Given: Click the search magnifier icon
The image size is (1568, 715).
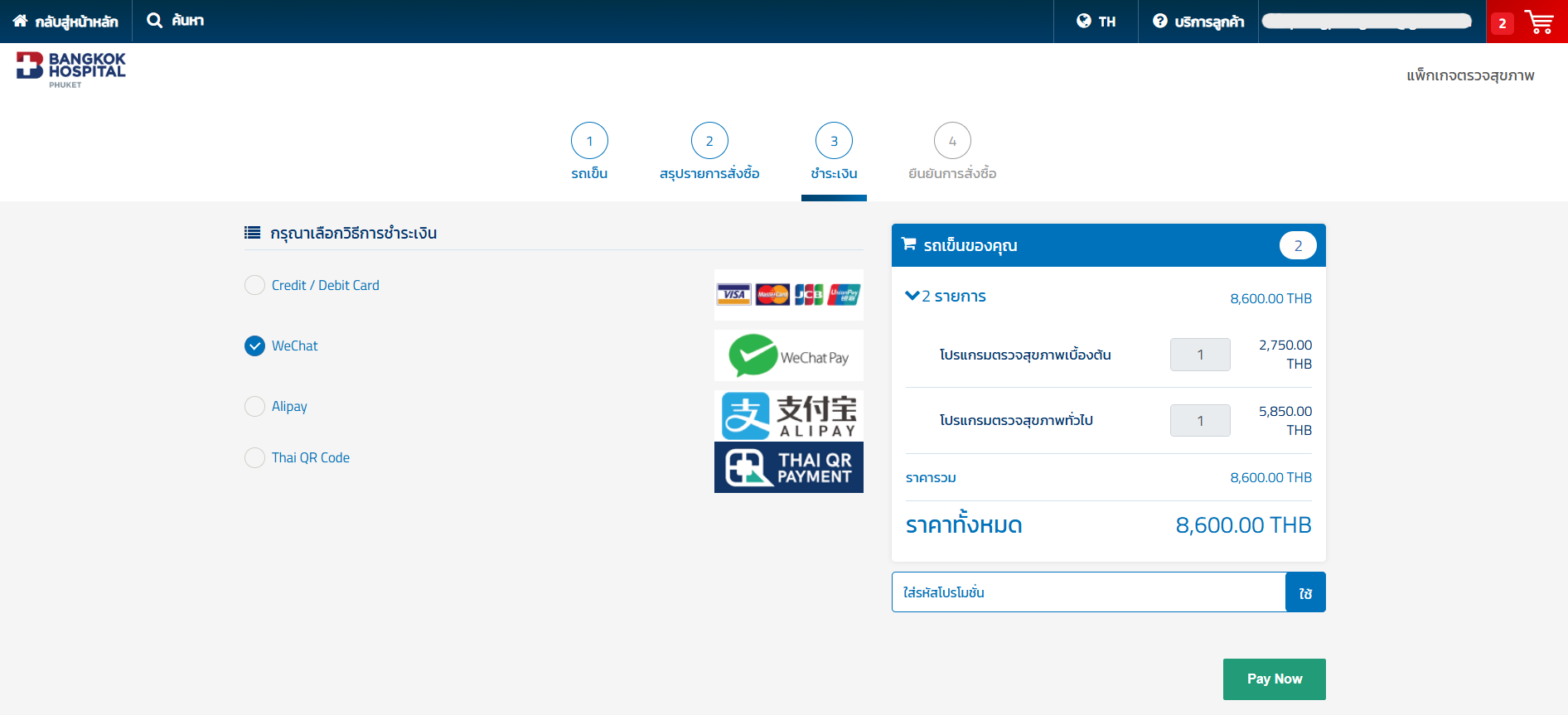Looking at the screenshot, I should pos(154,20).
